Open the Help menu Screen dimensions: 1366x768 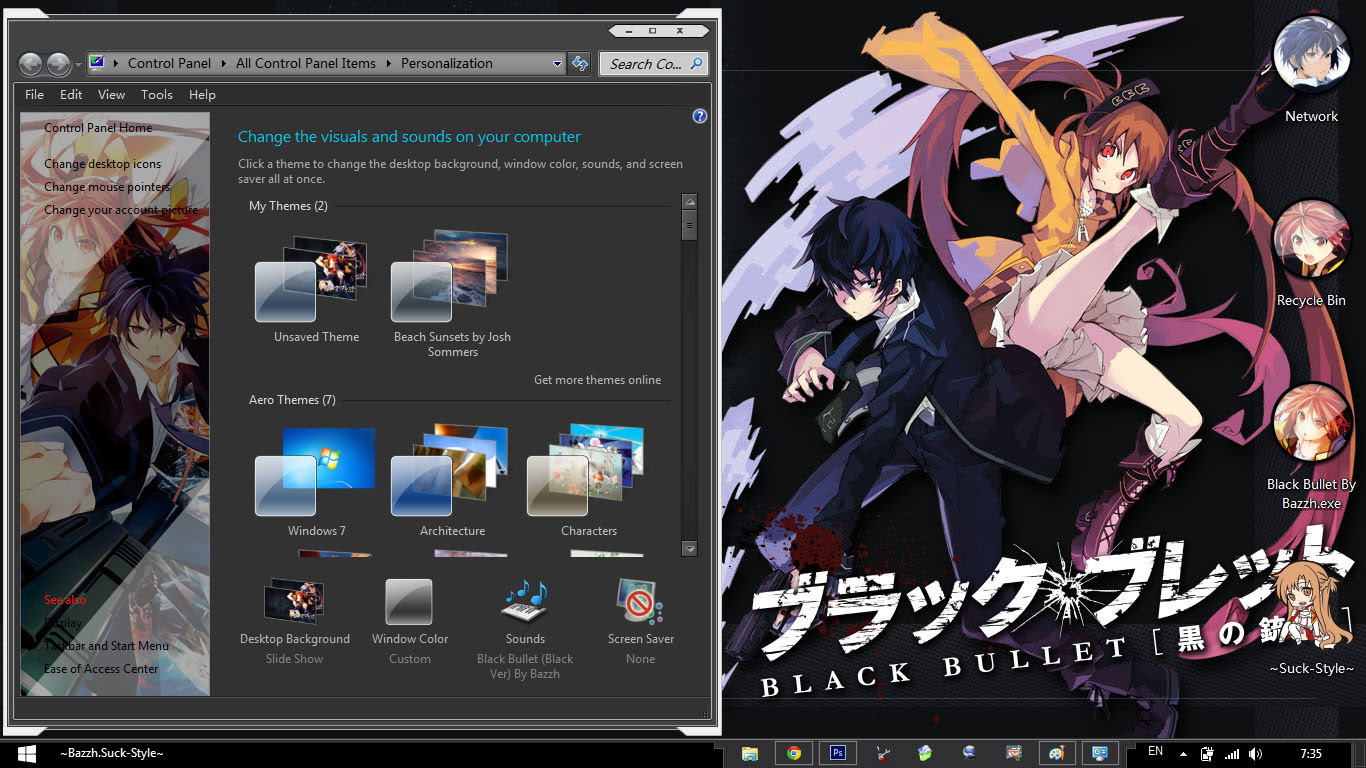[202, 94]
